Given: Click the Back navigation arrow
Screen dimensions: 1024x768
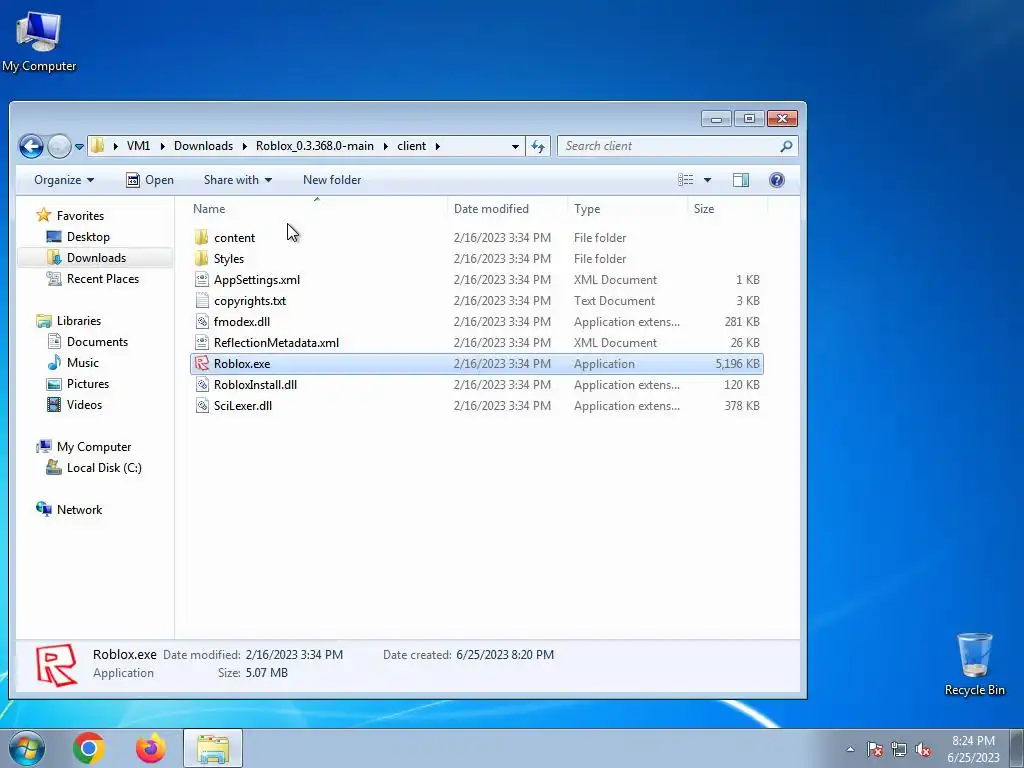Looking at the screenshot, I should [x=31, y=146].
